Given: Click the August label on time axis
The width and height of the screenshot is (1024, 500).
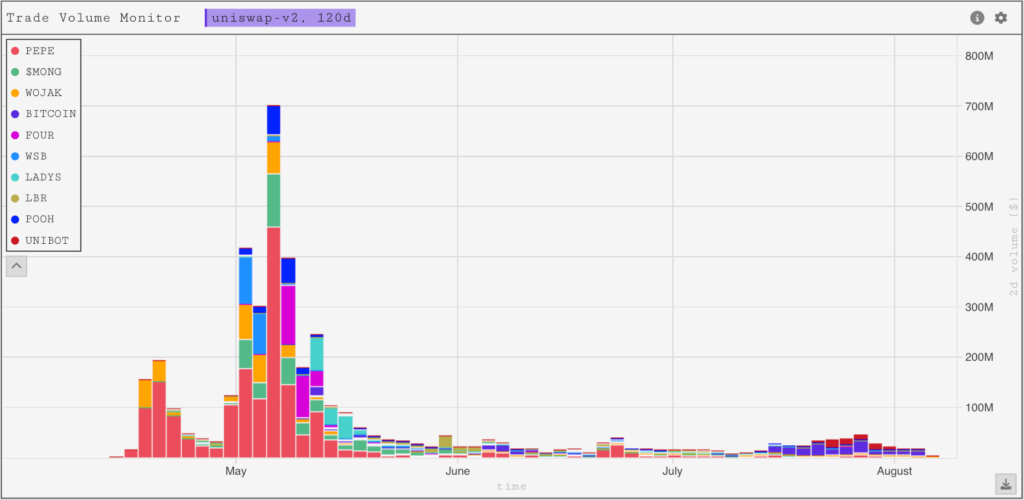Looking at the screenshot, I should [x=894, y=471].
